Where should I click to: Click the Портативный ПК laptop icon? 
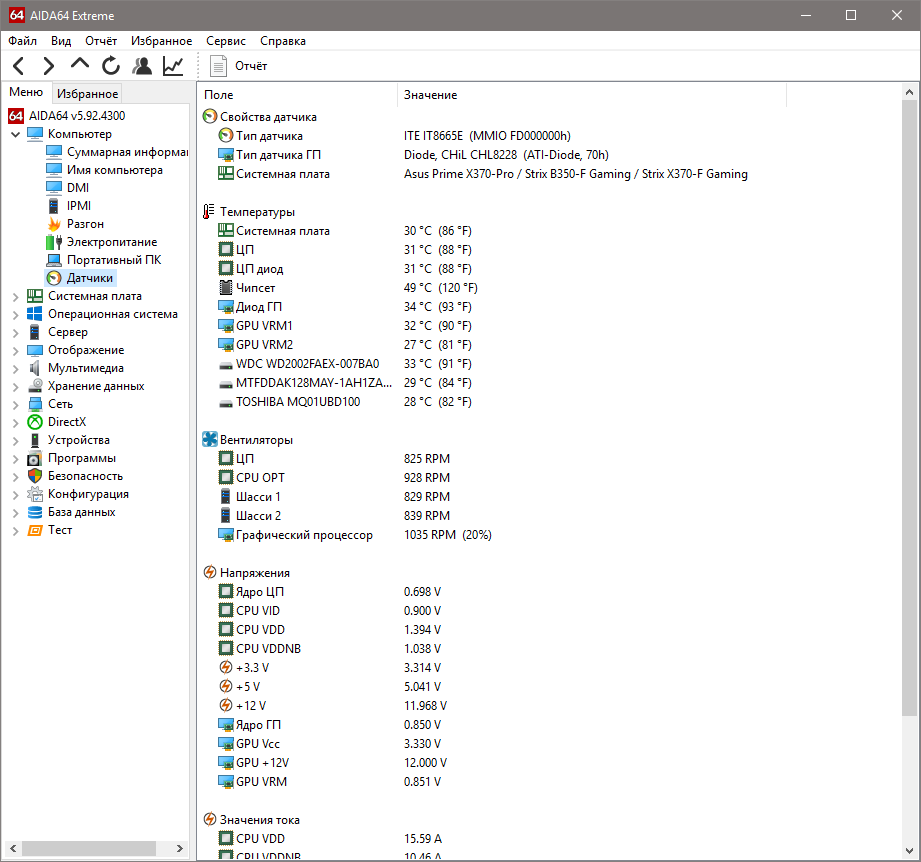[x=54, y=260]
